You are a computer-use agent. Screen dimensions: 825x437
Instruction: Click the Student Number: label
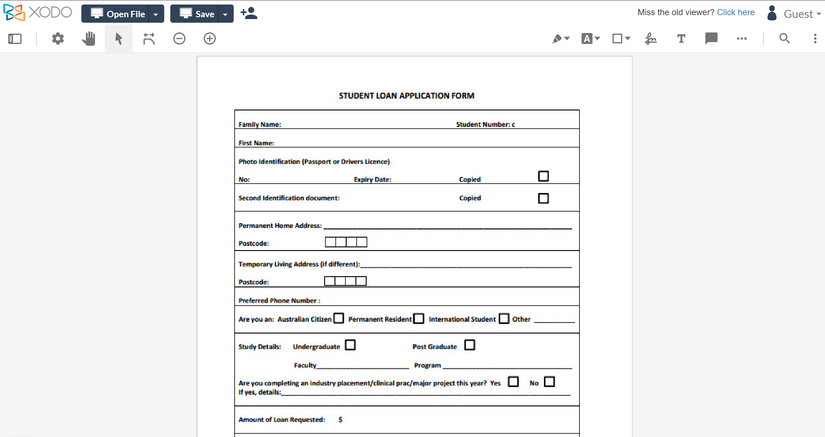pos(483,125)
